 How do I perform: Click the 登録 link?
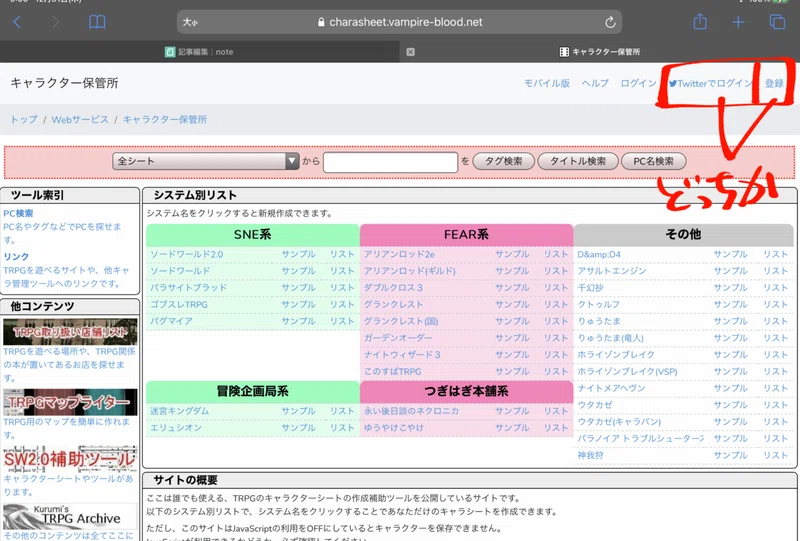(x=774, y=83)
